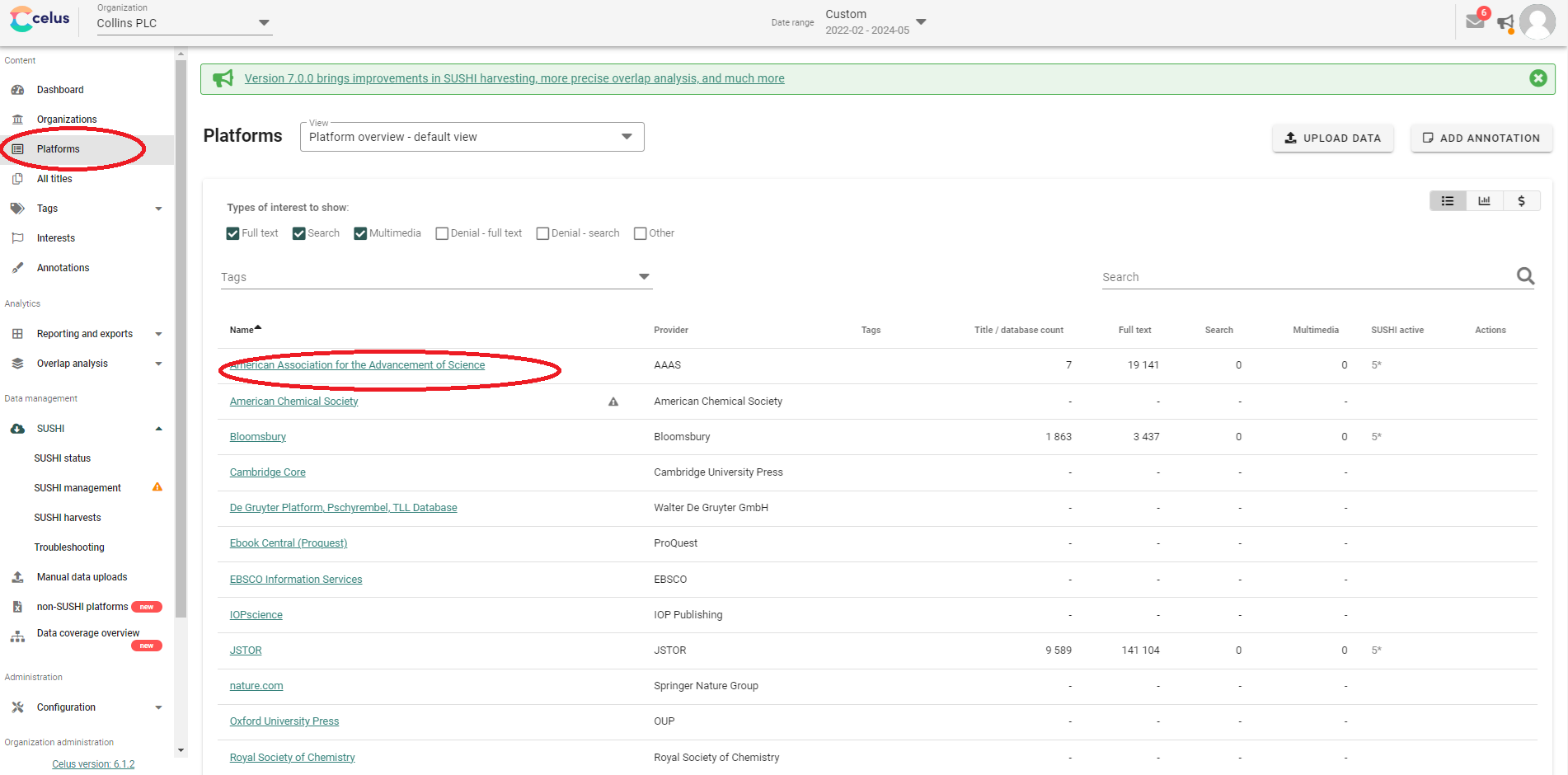This screenshot has height=775, width=1568.
Task: Open the user avatar menu
Action: (x=1537, y=21)
